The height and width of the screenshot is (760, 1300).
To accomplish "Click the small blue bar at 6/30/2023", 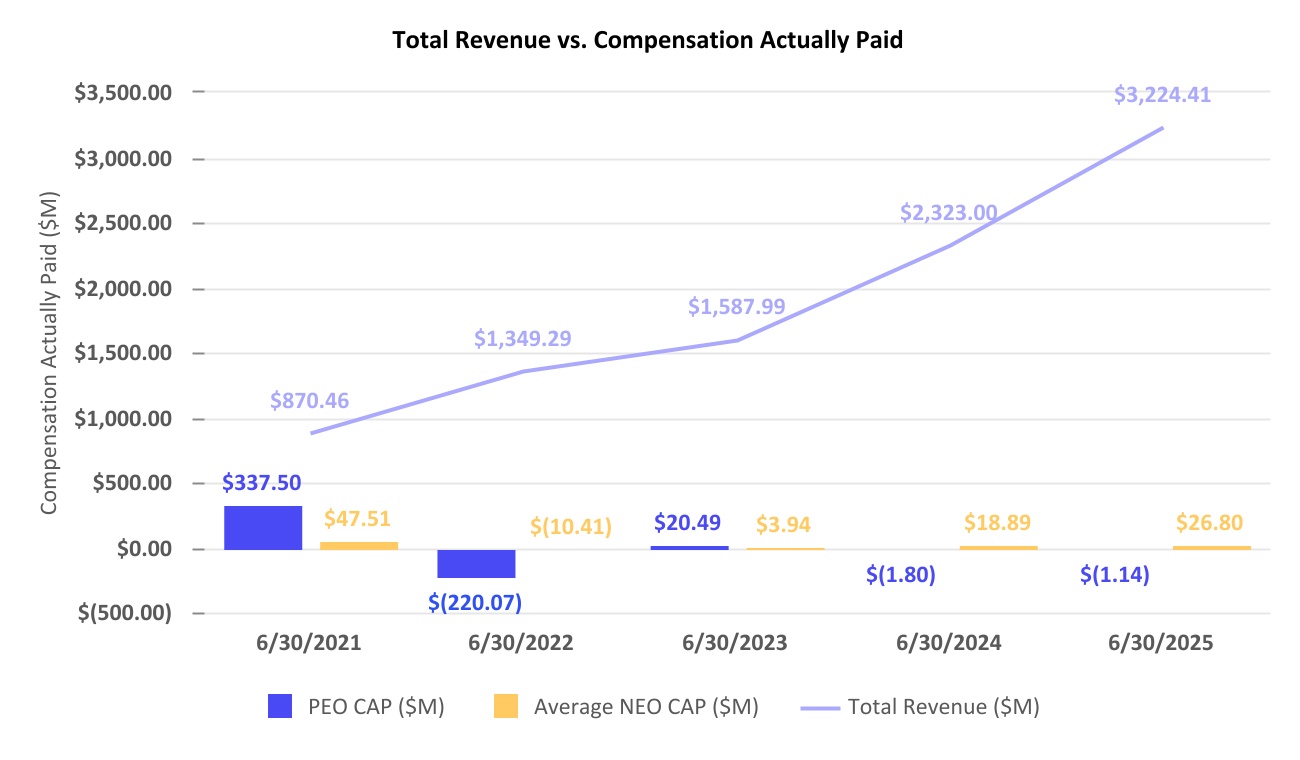I will tap(688, 547).
